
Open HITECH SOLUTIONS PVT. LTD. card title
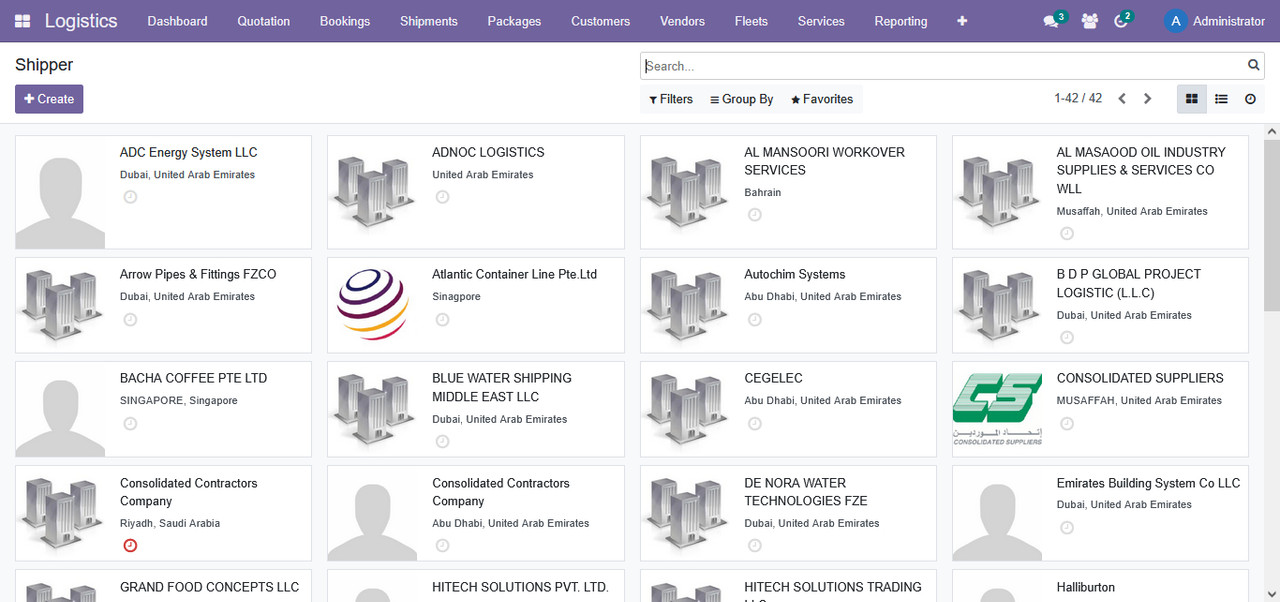tap(520, 587)
